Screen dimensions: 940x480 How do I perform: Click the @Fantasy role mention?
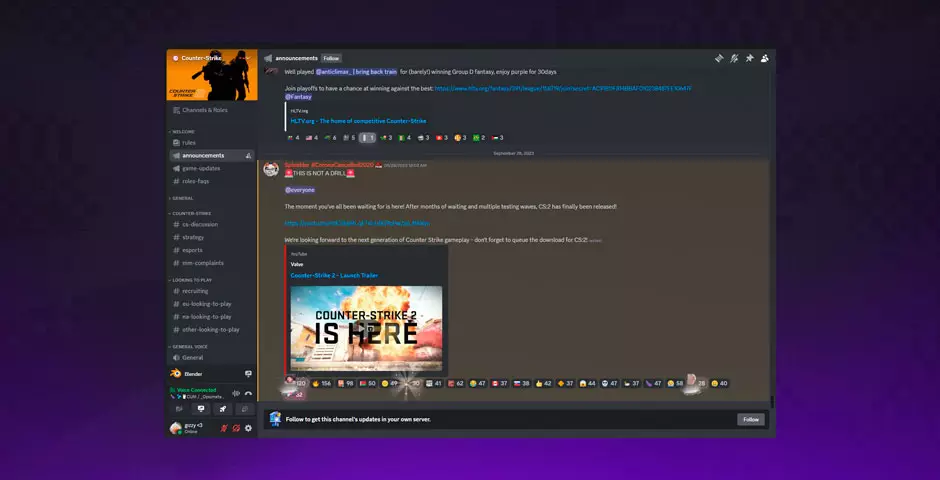298,97
